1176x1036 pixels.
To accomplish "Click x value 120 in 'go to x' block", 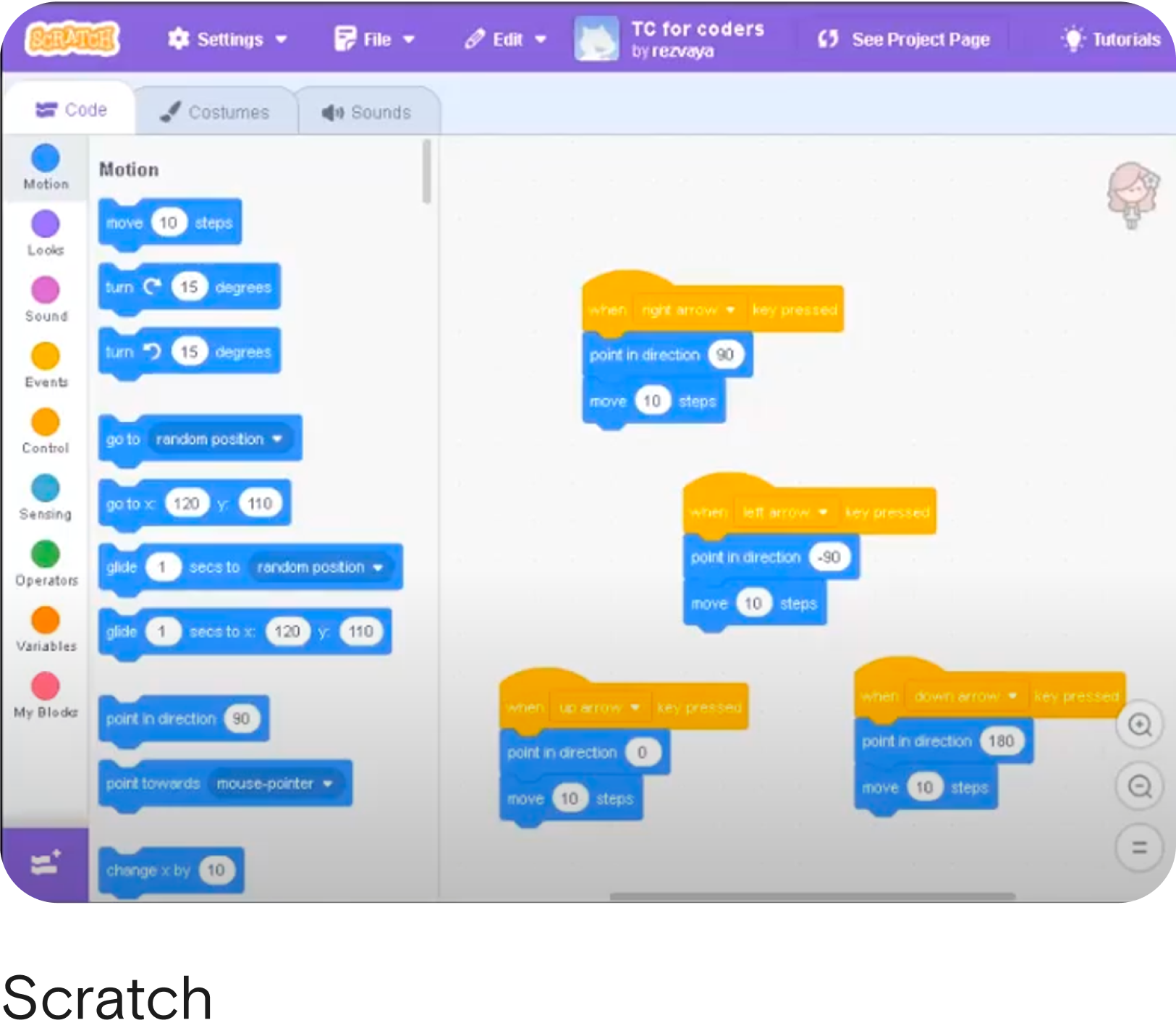I will point(187,503).
